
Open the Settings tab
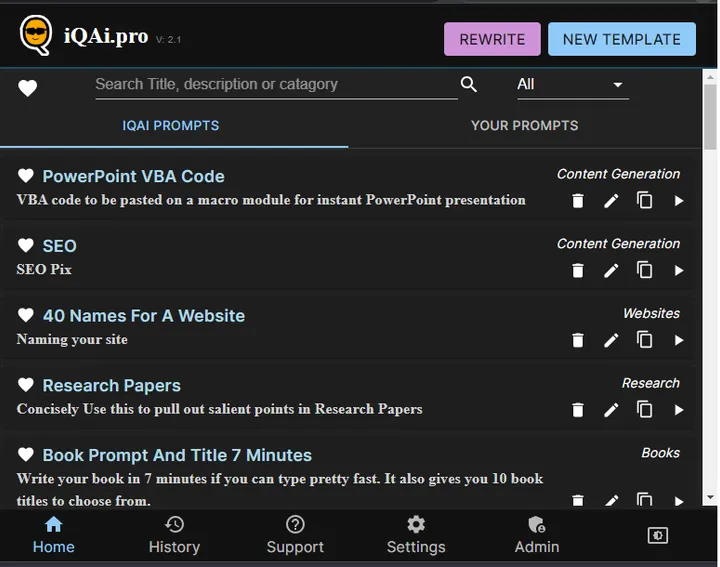(416, 535)
